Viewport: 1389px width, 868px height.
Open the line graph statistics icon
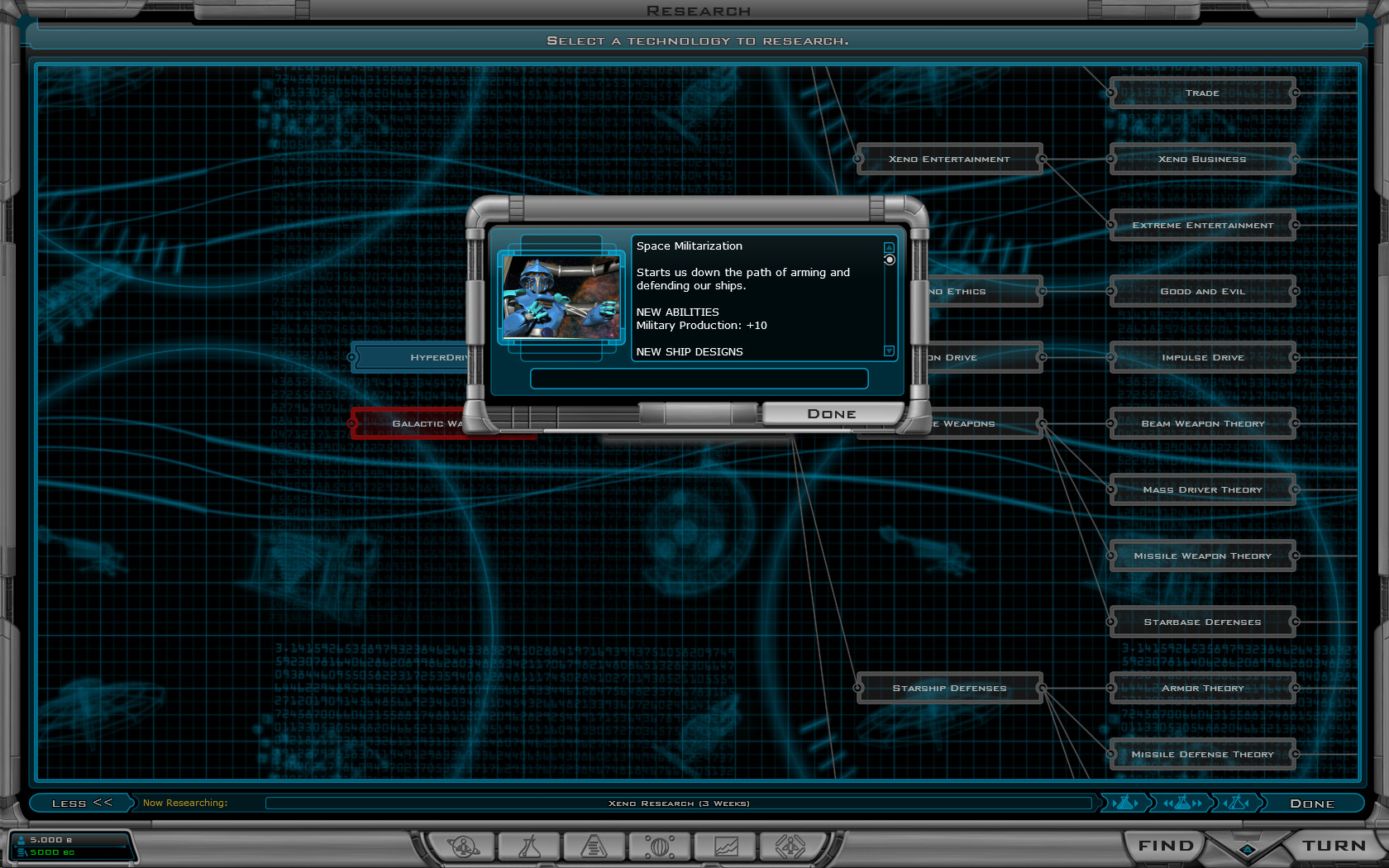click(x=725, y=847)
